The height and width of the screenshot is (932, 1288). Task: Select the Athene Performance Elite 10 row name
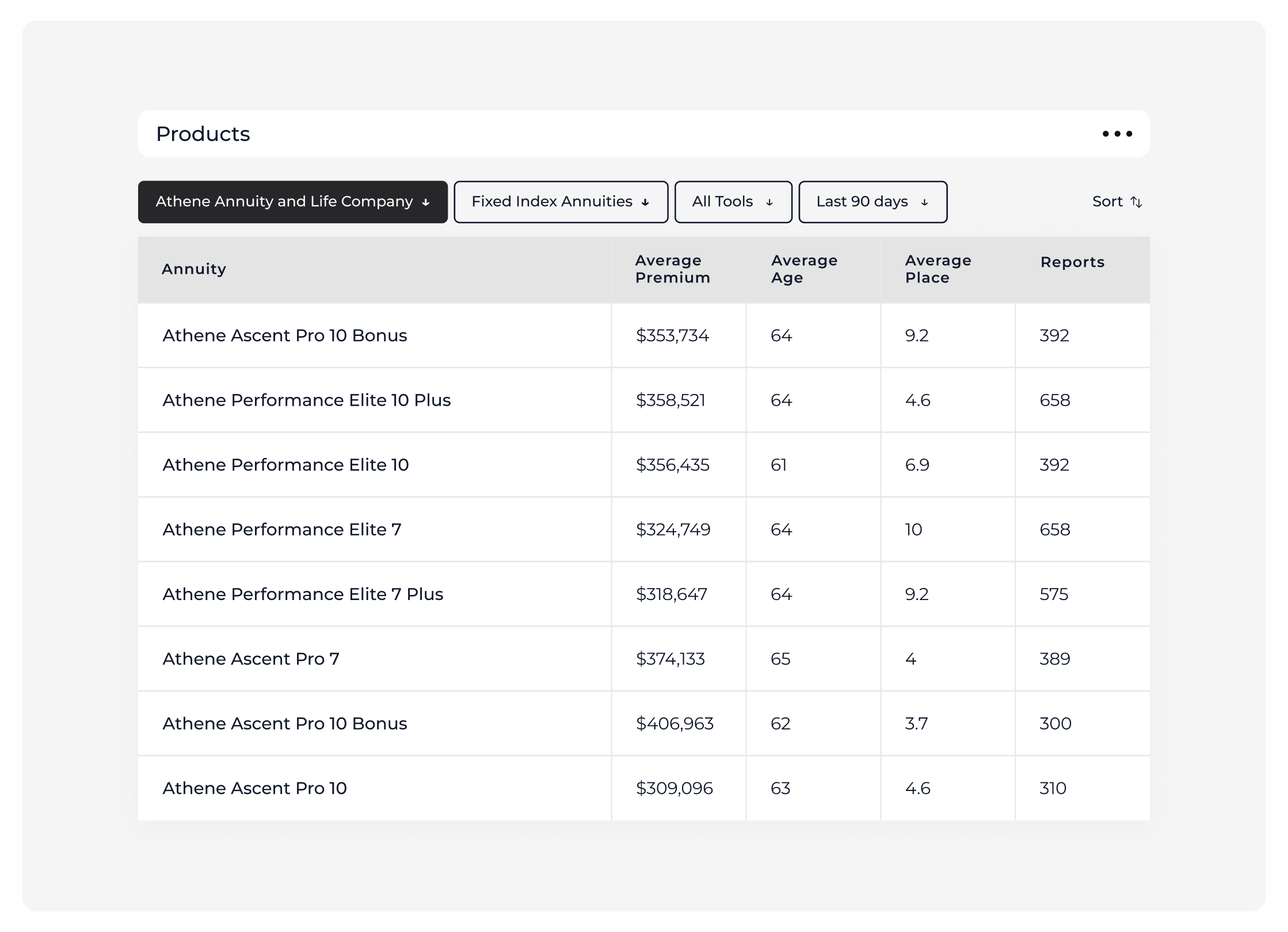pos(285,465)
